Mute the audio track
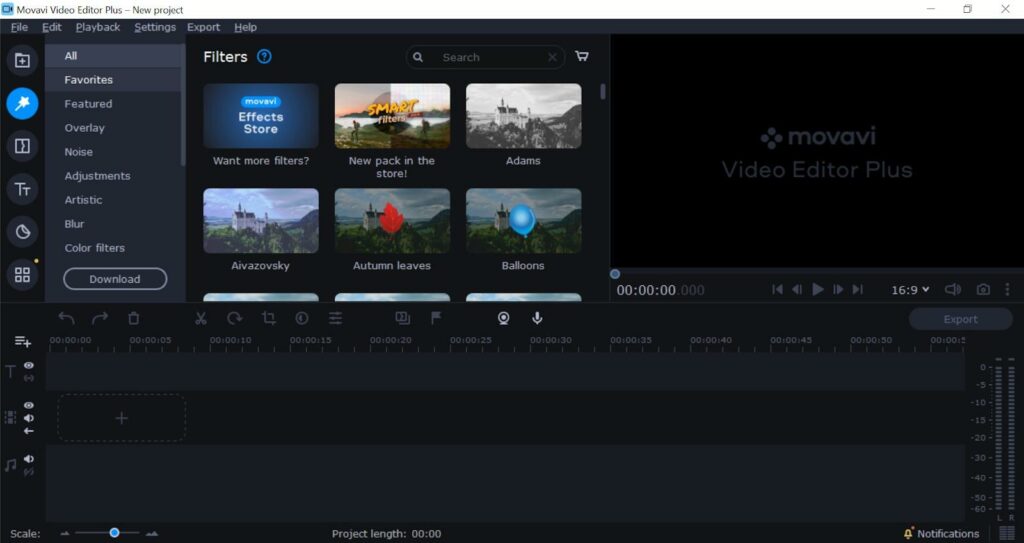 tap(29, 459)
